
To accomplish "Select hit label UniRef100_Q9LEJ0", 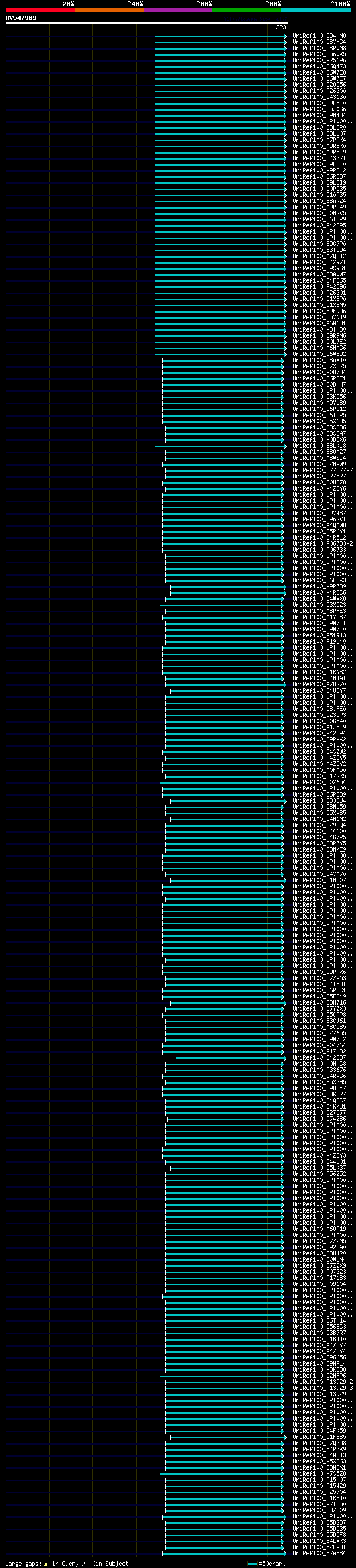I will pos(319,103).
